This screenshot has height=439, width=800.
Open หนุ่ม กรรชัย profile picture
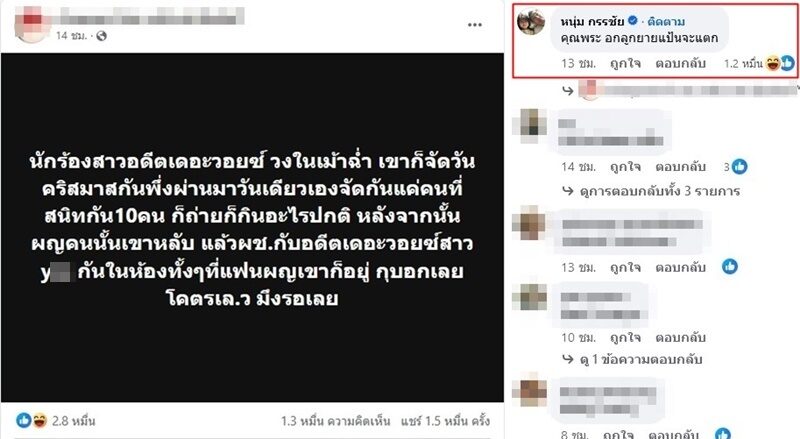531,21
